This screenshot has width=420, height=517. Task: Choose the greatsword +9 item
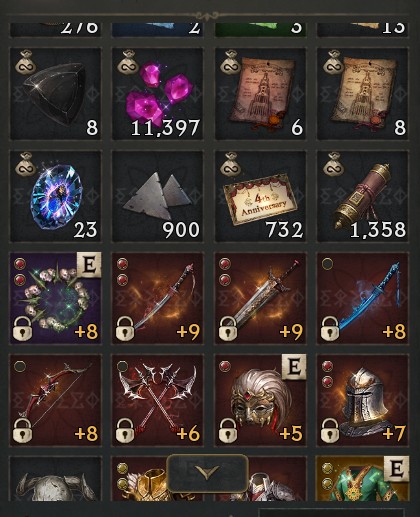[x=260, y=298]
